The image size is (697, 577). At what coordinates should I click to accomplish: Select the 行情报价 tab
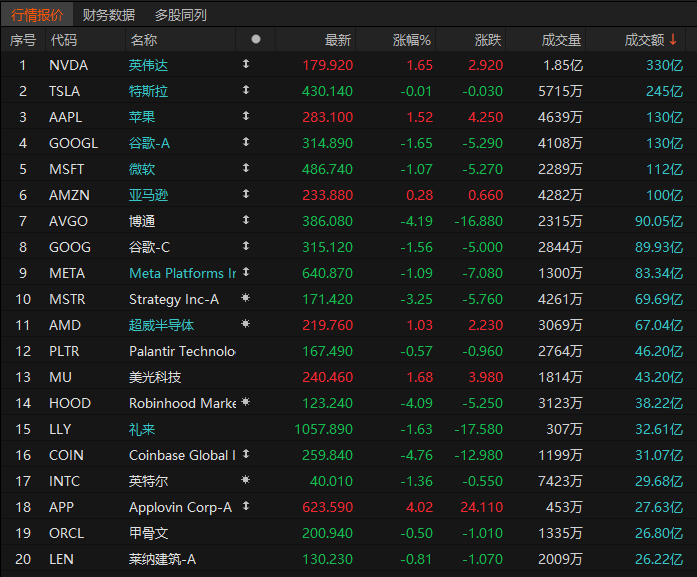pyautogui.click(x=37, y=15)
